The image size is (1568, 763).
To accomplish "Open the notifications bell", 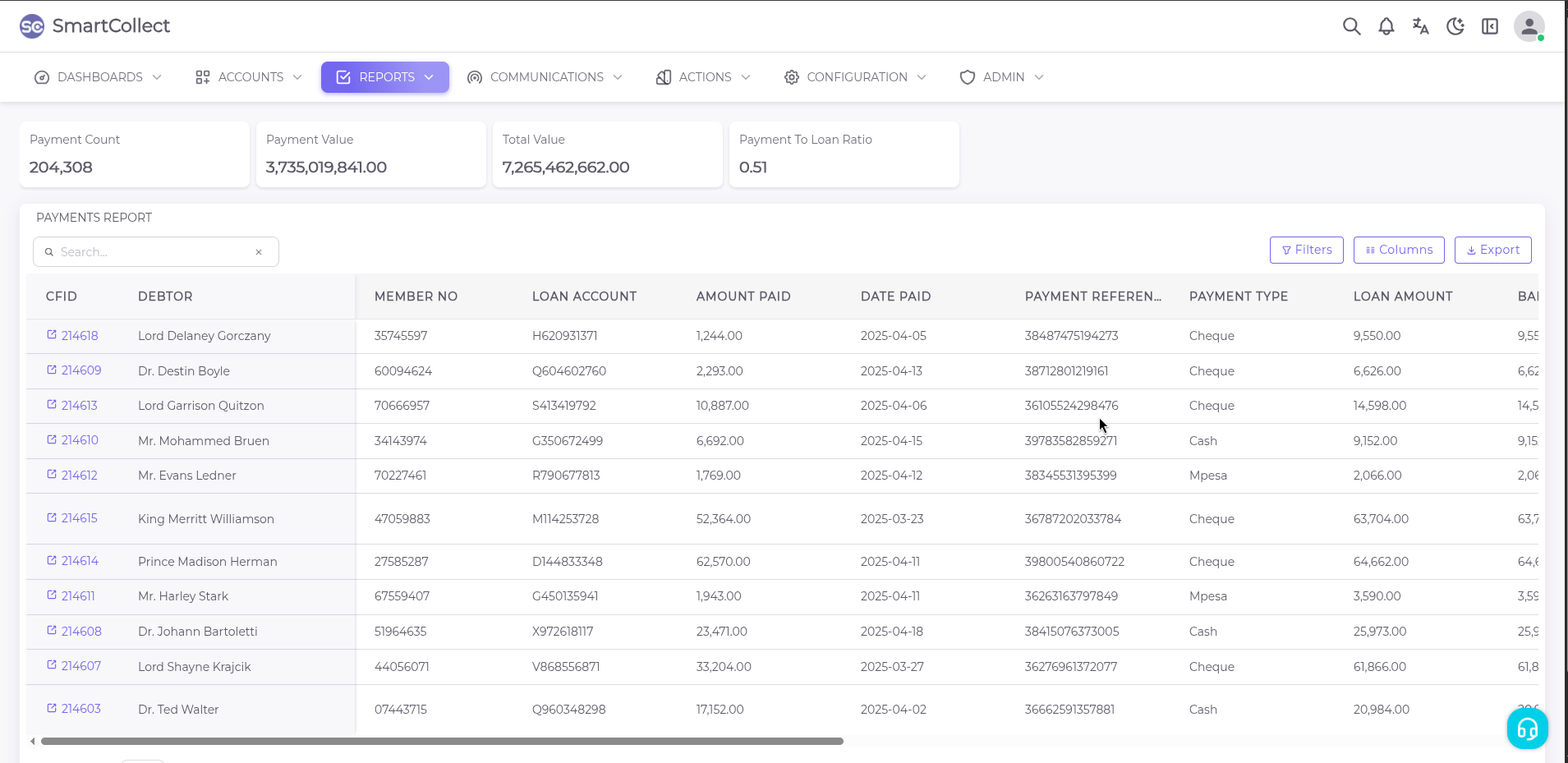I will click(1386, 26).
